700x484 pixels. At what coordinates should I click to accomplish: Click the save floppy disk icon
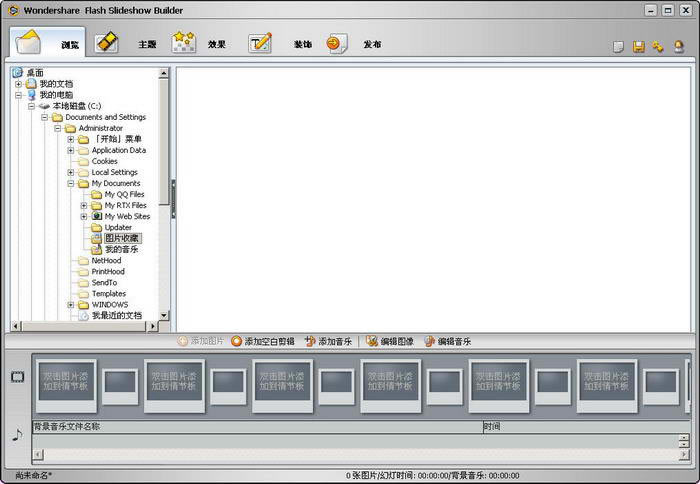(x=639, y=46)
